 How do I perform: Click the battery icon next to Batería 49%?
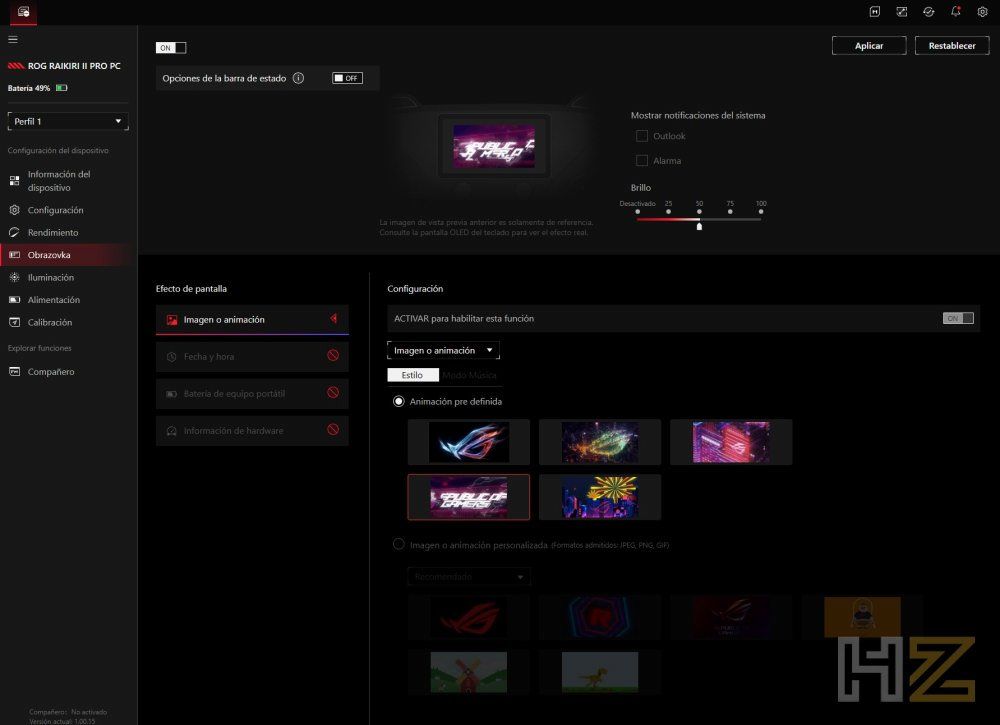[x=61, y=88]
